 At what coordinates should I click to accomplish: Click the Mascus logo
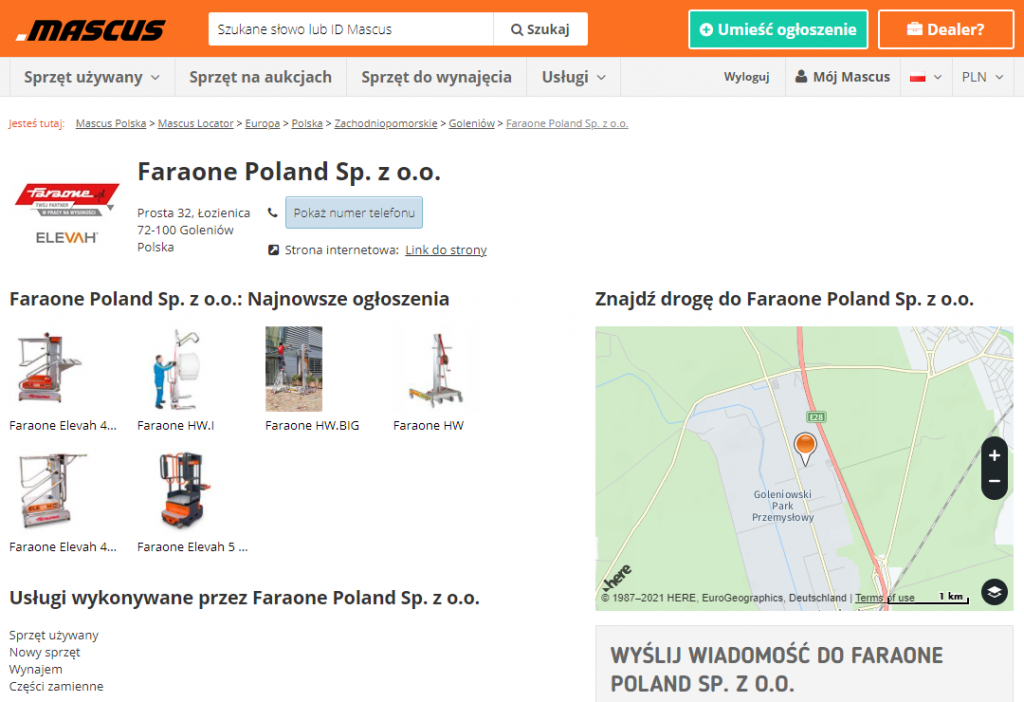pyautogui.click(x=91, y=29)
